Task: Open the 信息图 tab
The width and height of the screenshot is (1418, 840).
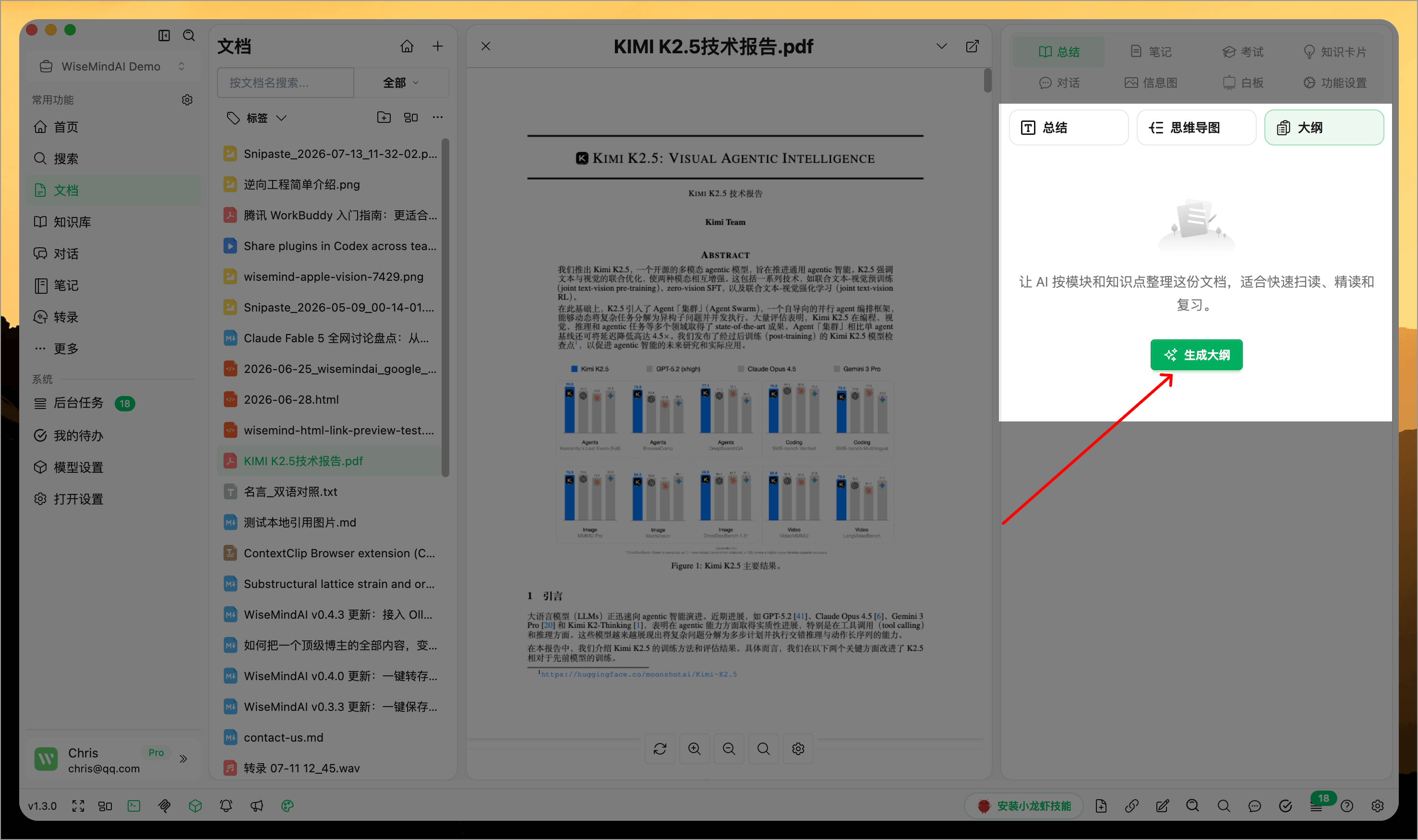Action: (x=1152, y=83)
